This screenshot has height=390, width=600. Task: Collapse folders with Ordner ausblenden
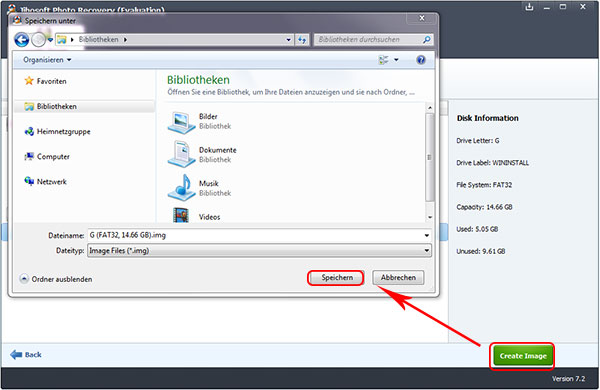56,279
